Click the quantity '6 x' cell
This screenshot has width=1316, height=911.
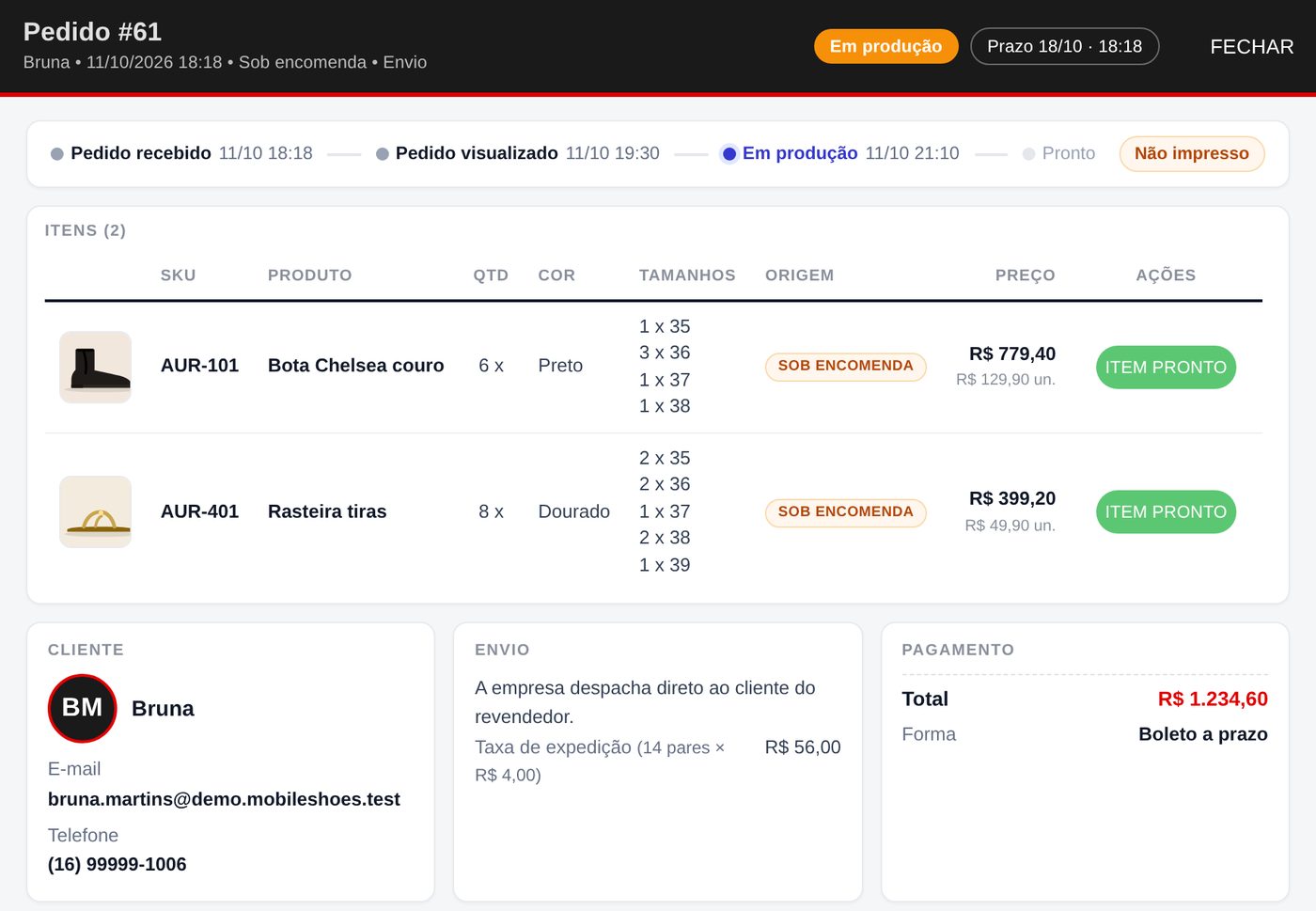pyautogui.click(x=491, y=366)
